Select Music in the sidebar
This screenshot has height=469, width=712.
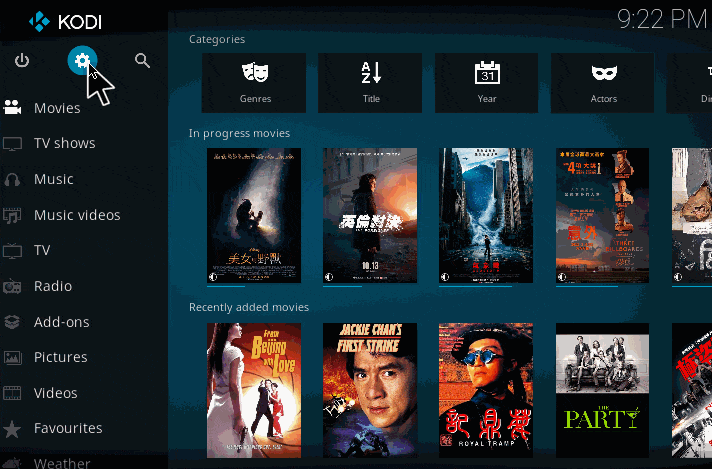54,179
